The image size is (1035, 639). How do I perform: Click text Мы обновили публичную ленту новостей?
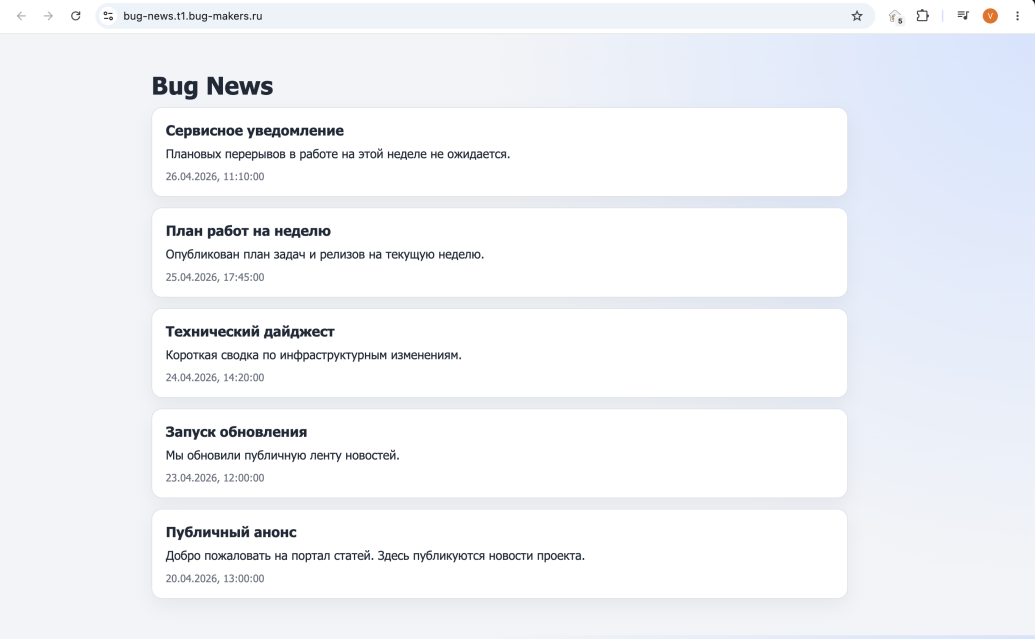click(283, 455)
